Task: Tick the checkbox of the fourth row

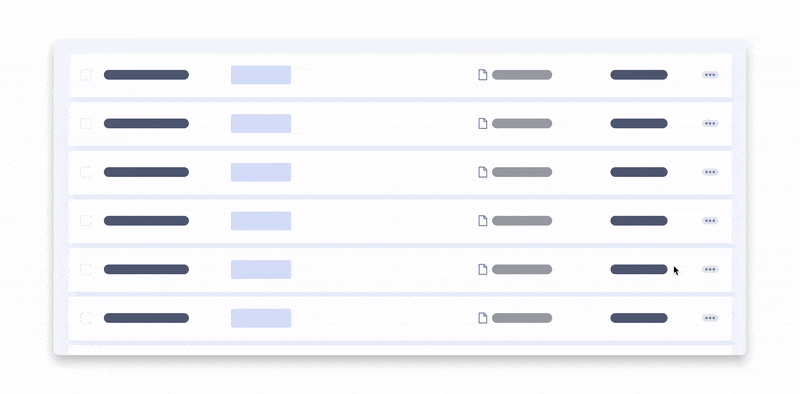Action: click(x=86, y=221)
